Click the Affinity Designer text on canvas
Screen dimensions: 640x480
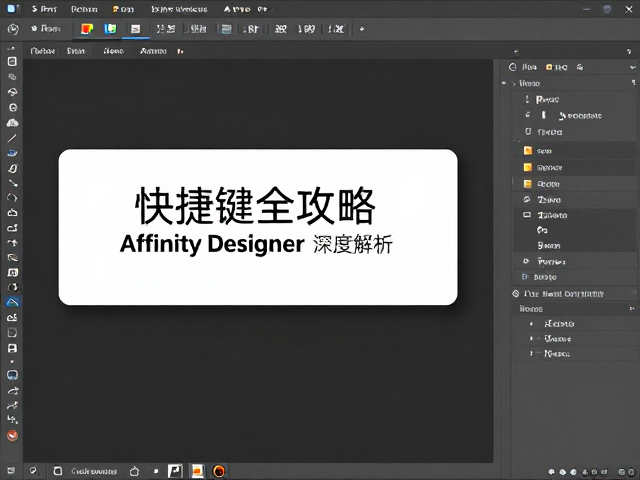point(212,244)
